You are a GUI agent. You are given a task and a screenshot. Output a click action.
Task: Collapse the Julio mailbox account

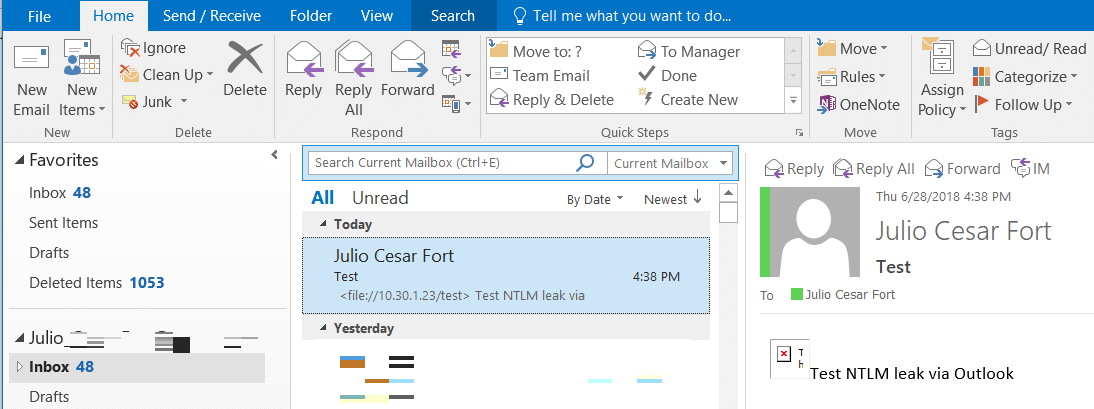20,339
